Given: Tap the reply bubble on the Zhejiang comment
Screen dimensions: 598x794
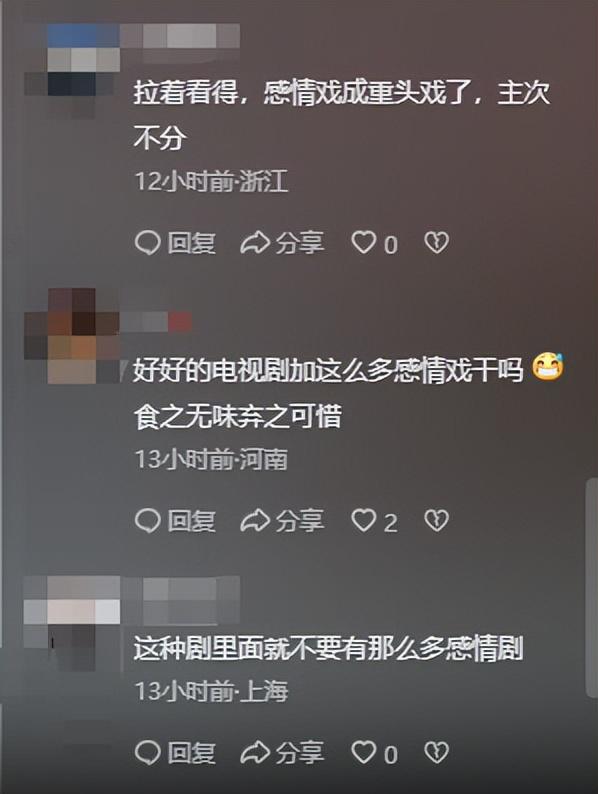Looking at the screenshot, I should 147,243.
